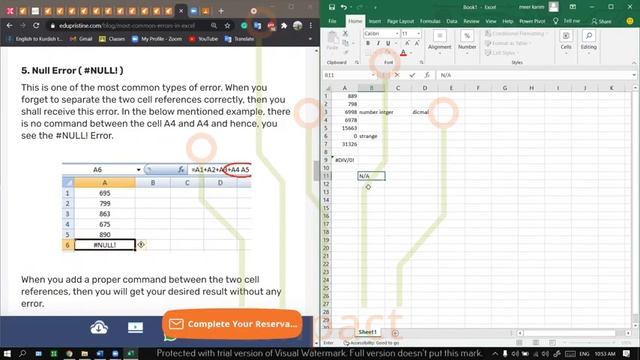
Task: Open the Gmail bookmark
Action: click(x=81, y=39)
